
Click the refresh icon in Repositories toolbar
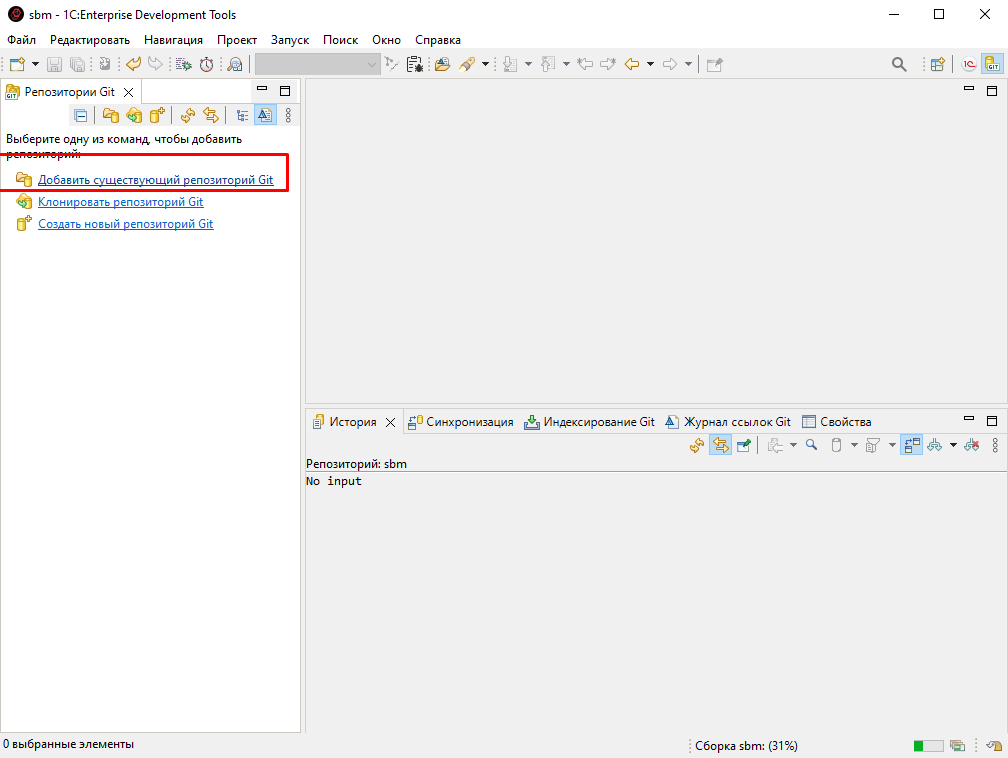point(187,115)
